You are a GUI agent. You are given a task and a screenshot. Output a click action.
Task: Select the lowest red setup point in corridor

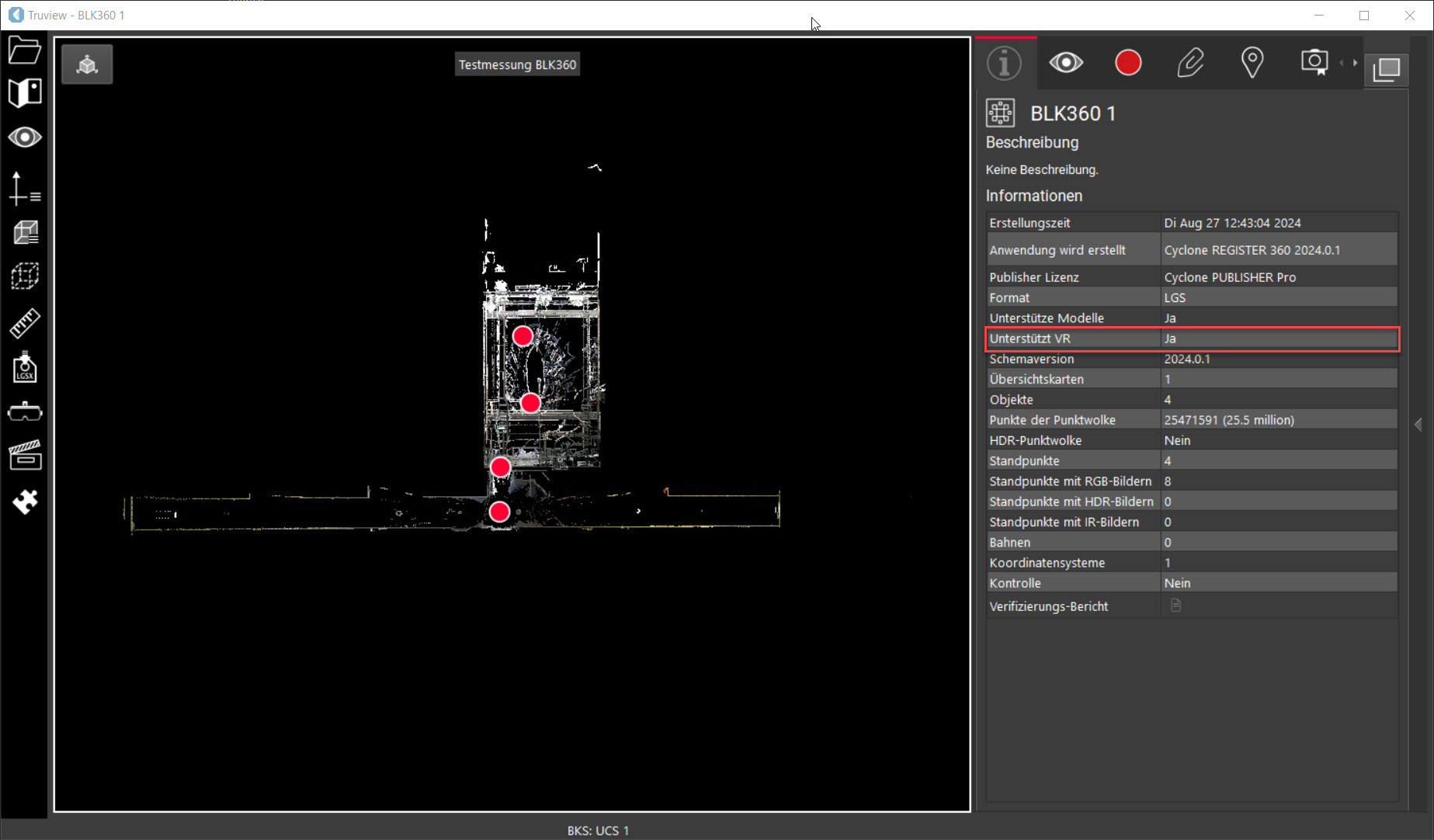pos(499,512)
